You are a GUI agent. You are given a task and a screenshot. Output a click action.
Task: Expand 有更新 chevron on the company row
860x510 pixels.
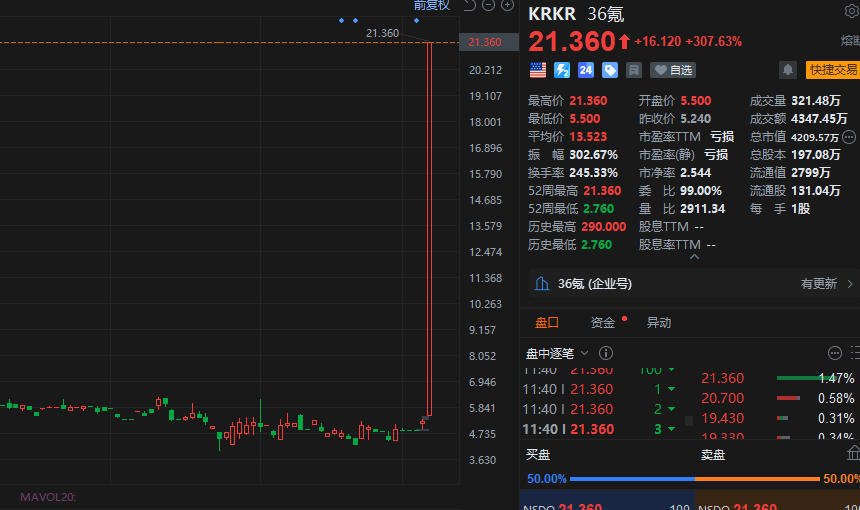point(850,284)
